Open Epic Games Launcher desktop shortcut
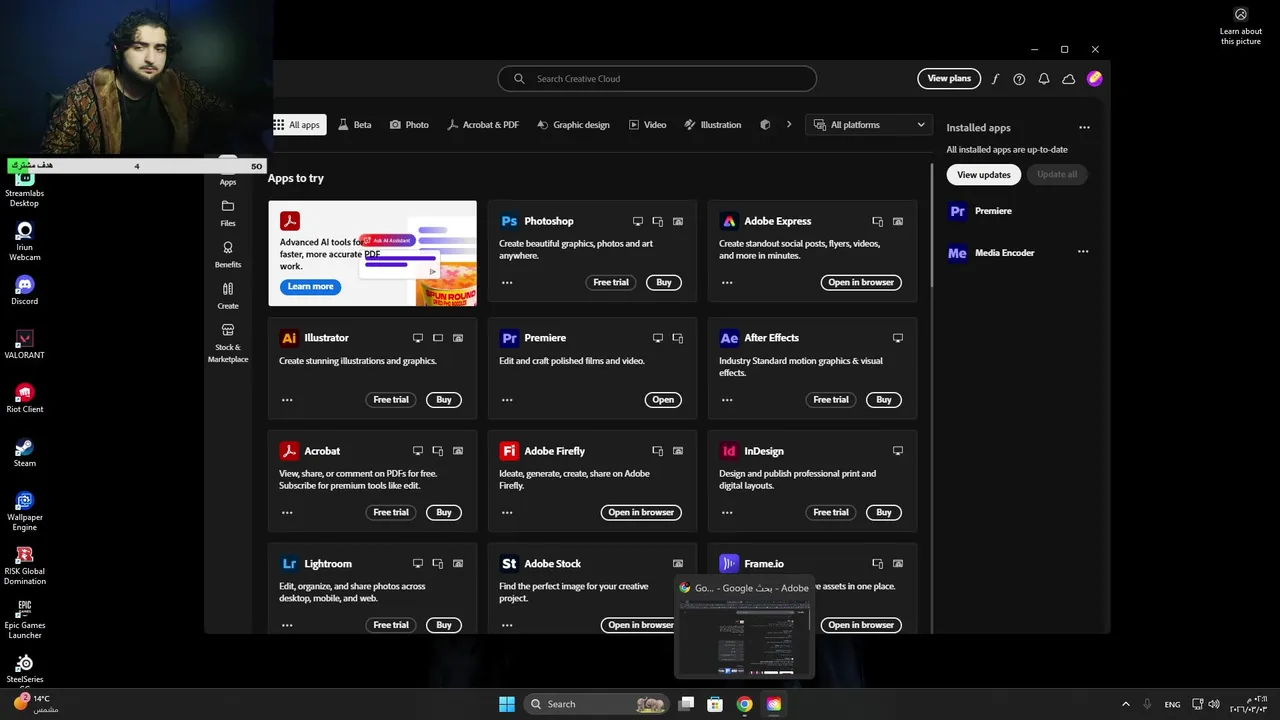Image resolution: width=1280 pixels, height=720 pixels. click(x=25, y=620)
